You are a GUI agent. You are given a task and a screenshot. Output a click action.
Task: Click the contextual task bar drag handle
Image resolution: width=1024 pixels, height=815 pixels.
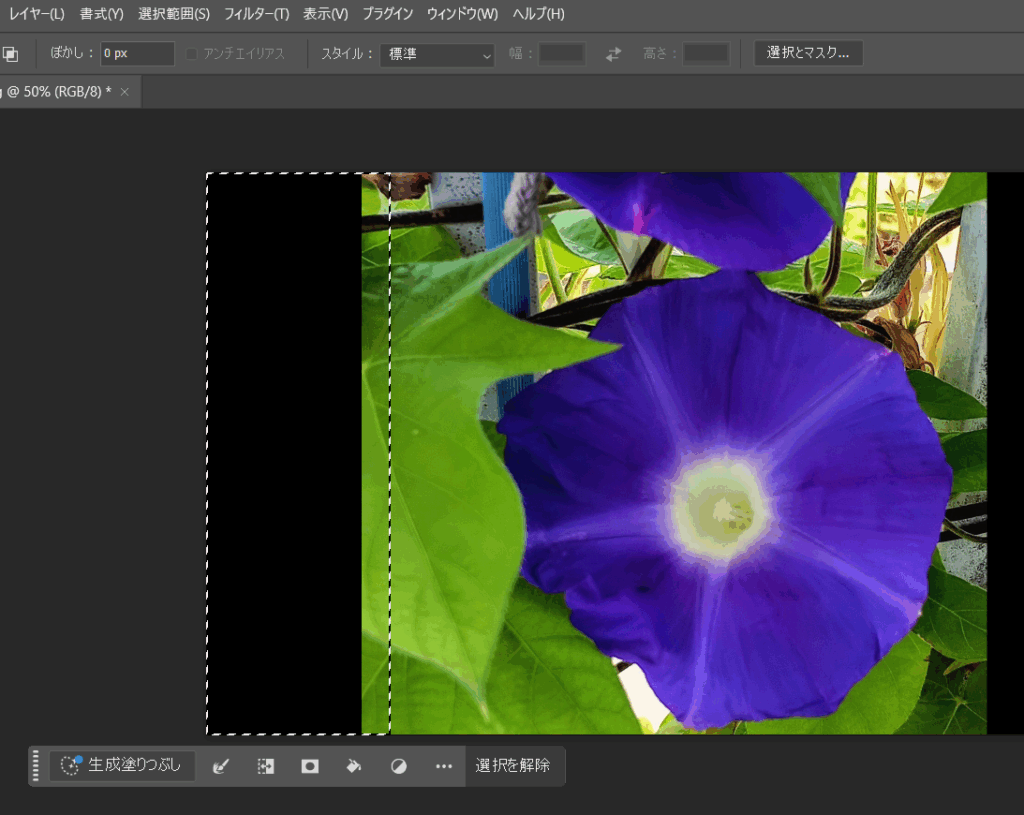click(37, 766)
